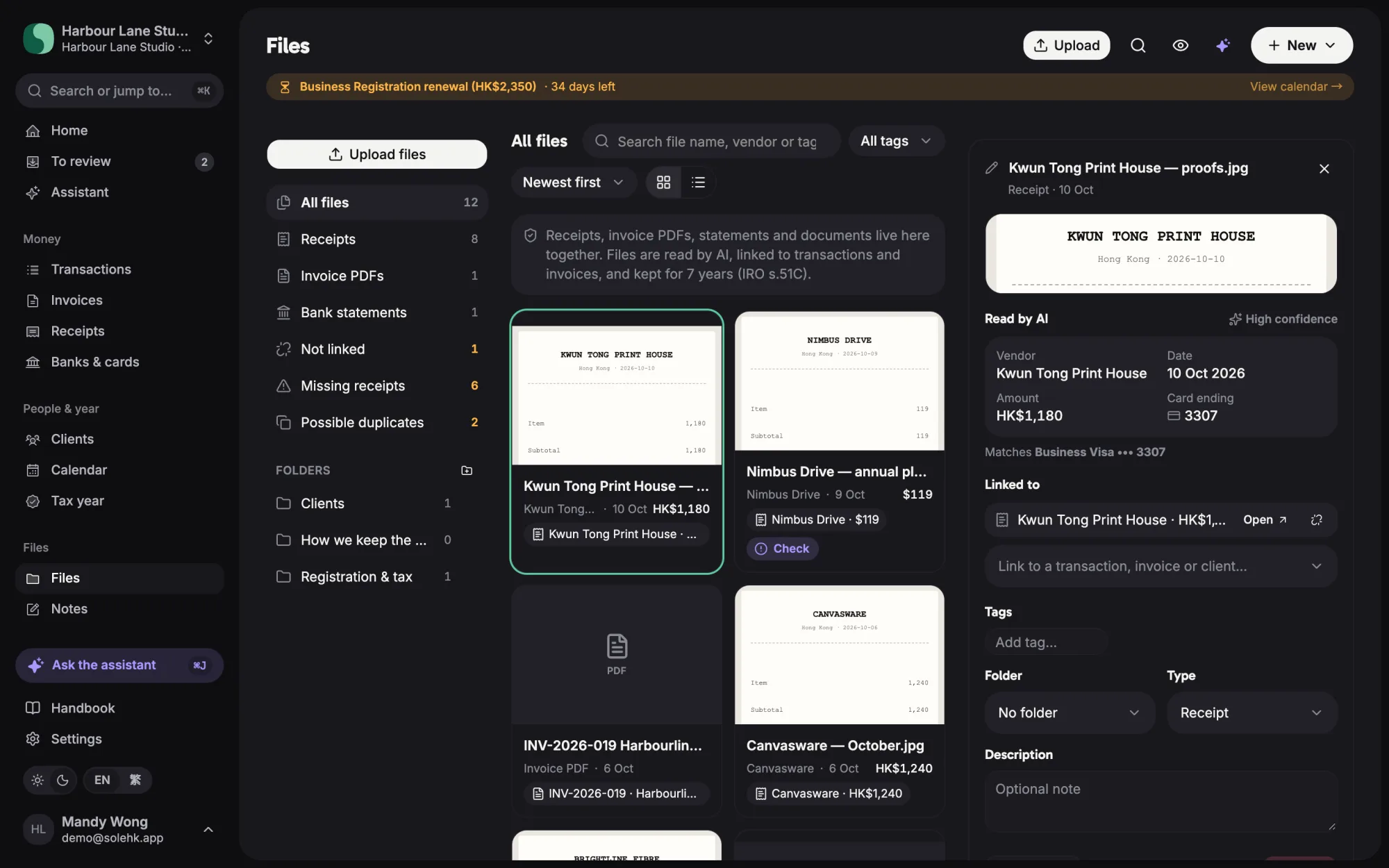This screenshot has width=1389, height=868.
Task: Toggle the eye visibility icon in header
Action: 1180,45
